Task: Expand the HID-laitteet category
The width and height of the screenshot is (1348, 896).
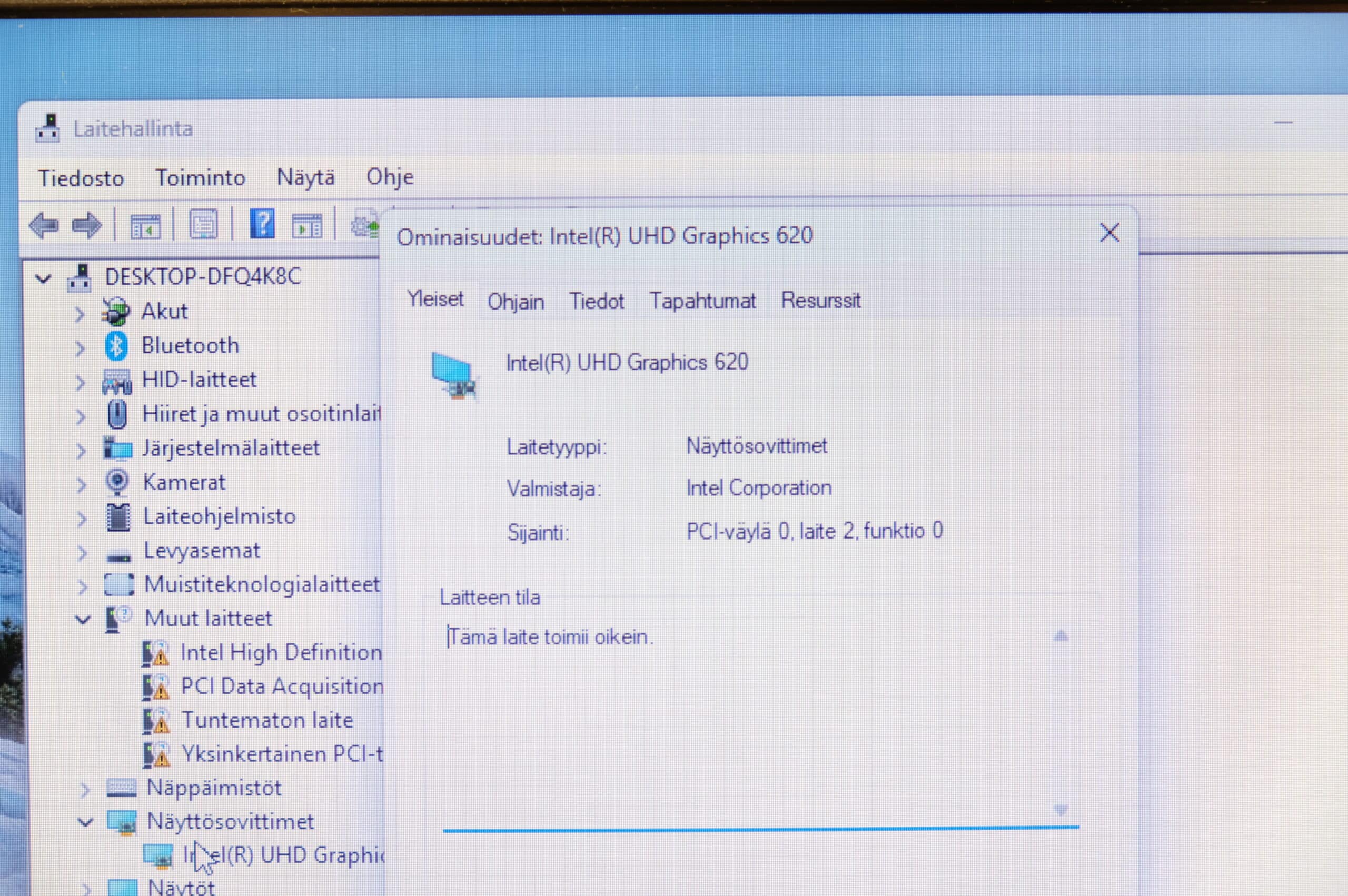Action: [x=81, y=382]
